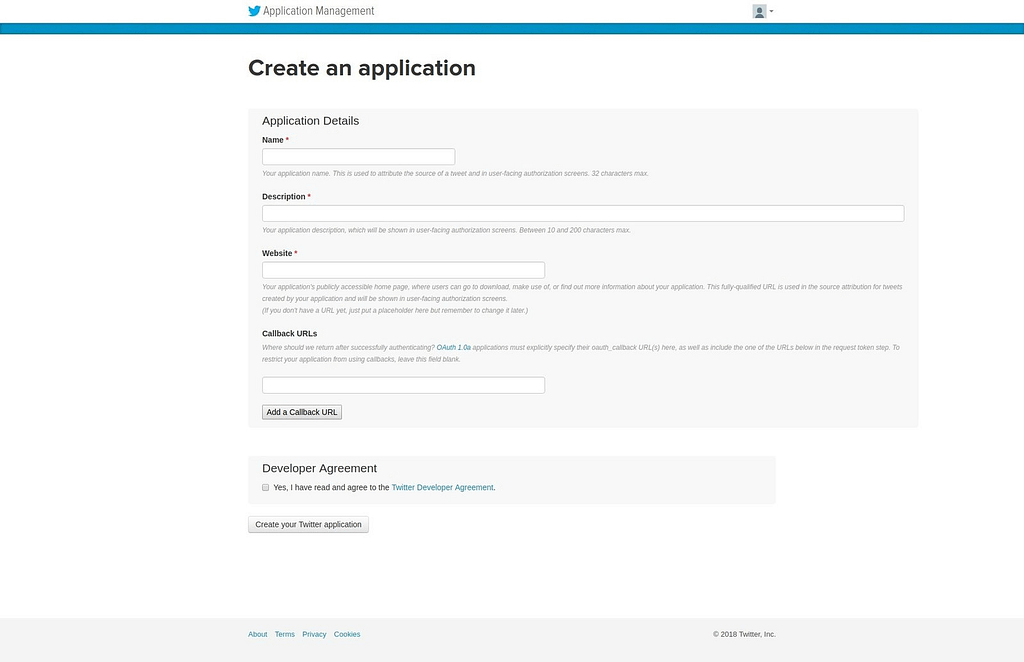Select the Website URL input field

[404, 270]
